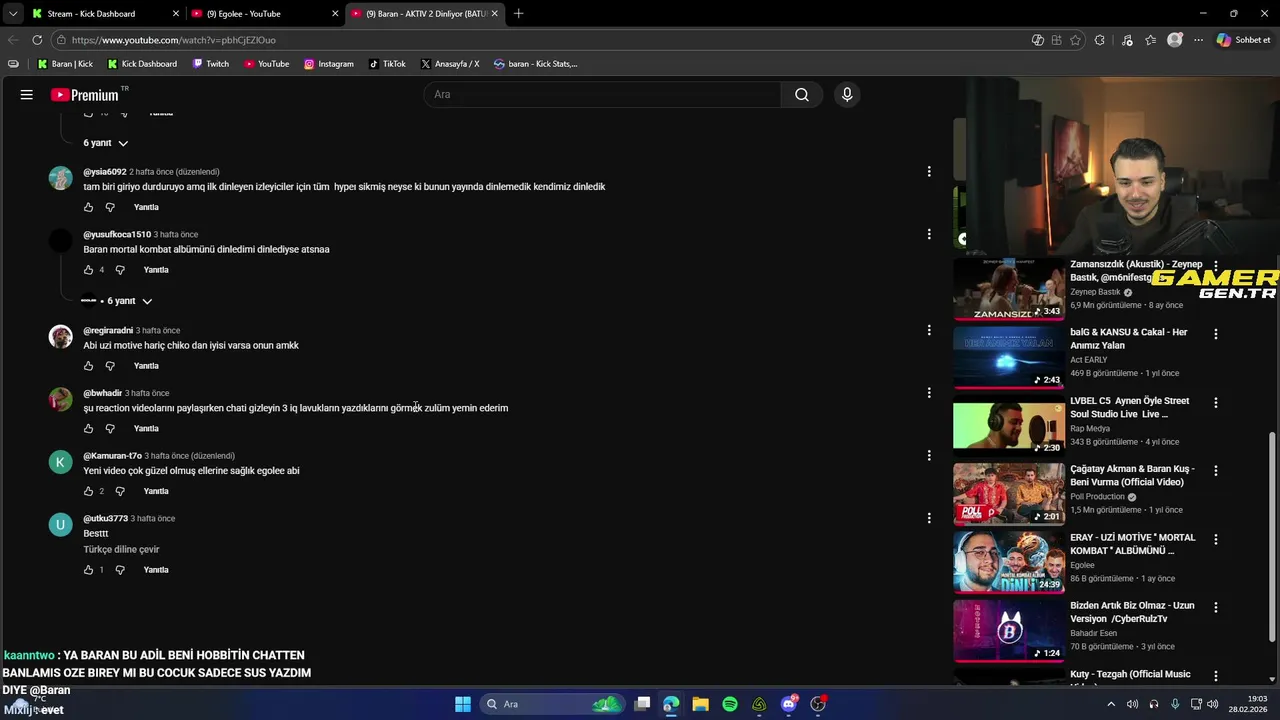Like the comment by @utku3773

pyautogui.click(x=88, y=570)
